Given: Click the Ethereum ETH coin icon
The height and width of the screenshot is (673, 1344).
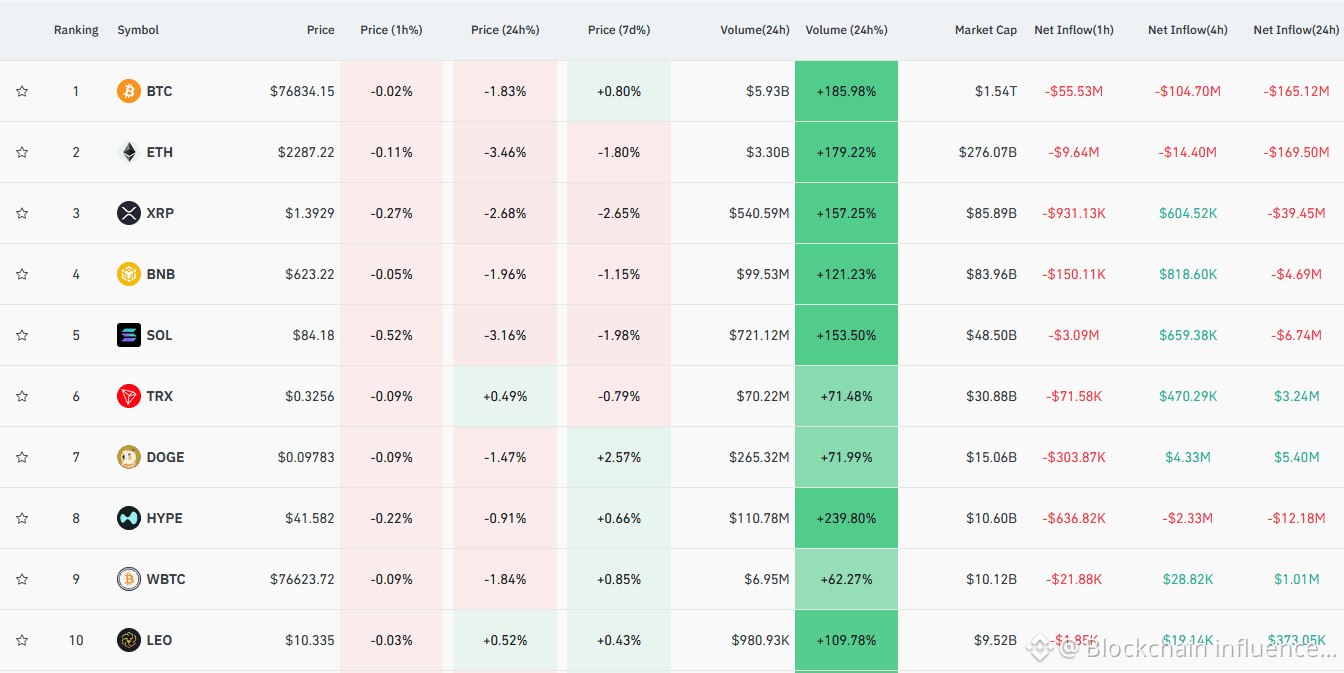Looking at the screenshot, I should [x=129, y=152].
